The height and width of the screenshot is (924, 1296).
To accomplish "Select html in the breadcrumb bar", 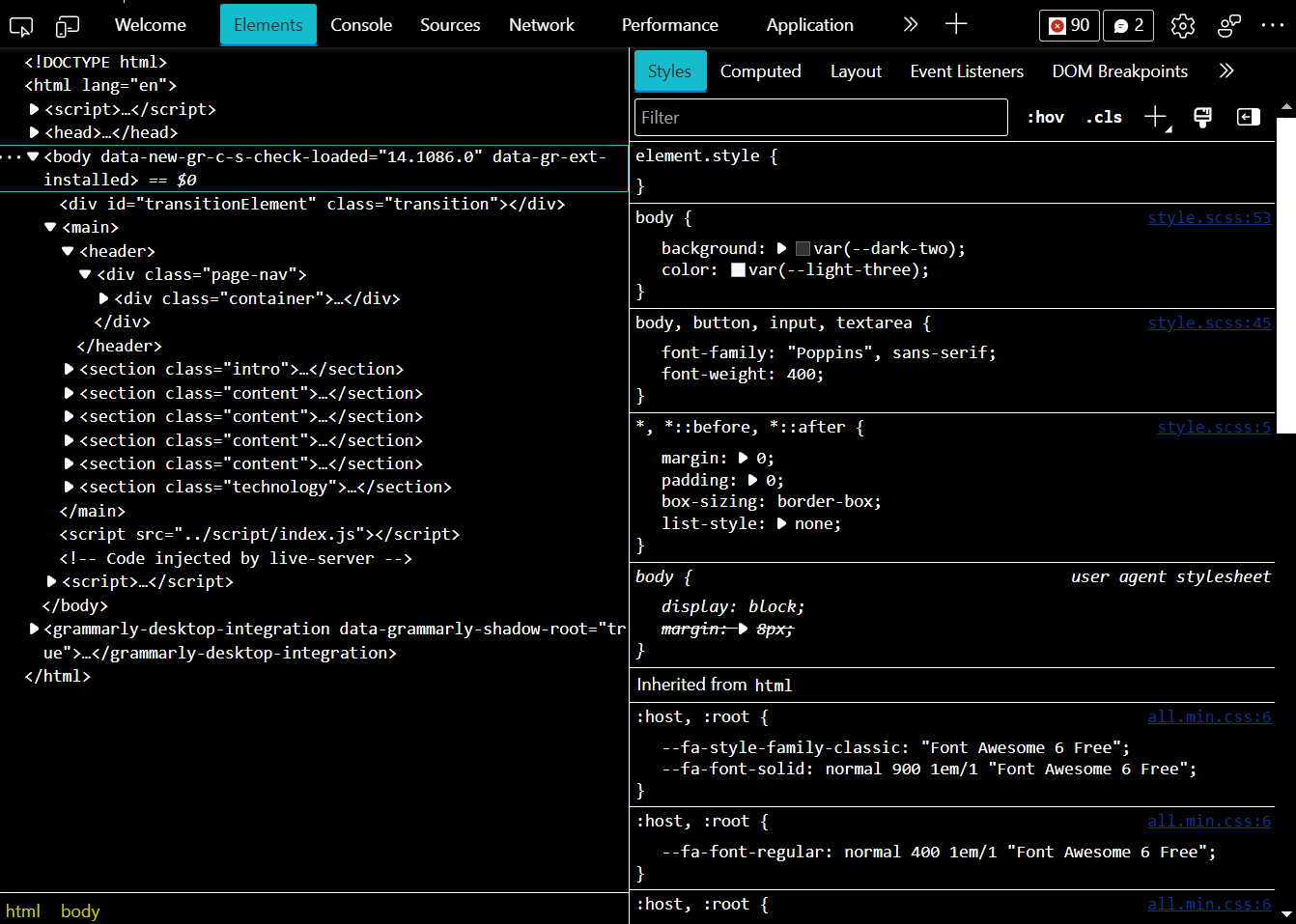I will 23,911.
